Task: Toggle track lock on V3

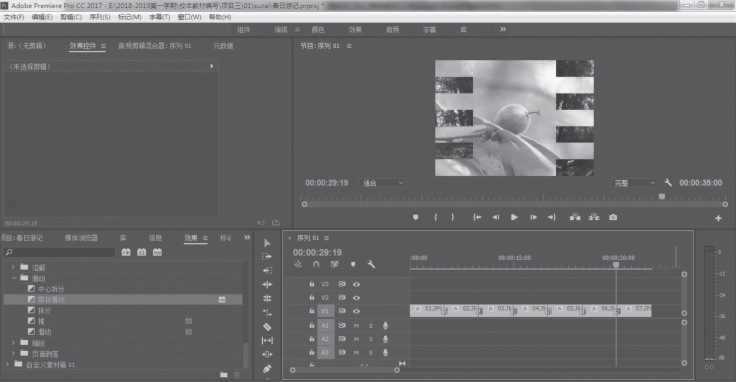Action: (x=311, y=284)
